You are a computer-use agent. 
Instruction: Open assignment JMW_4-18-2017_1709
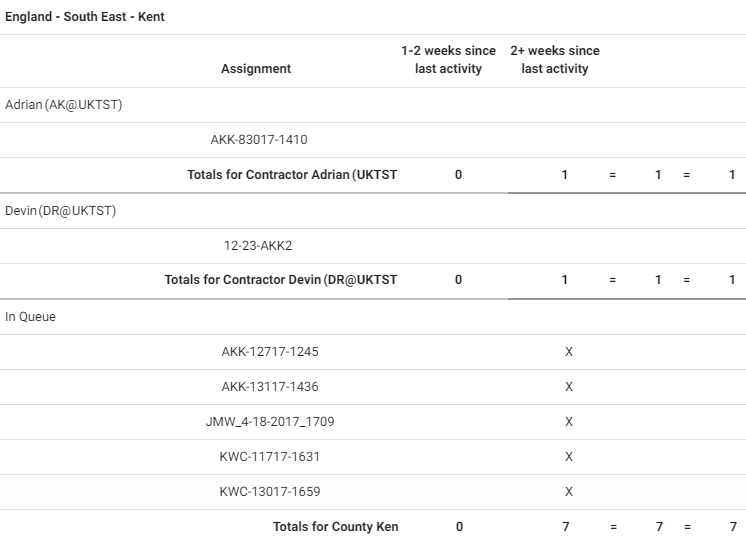[270, 422]
